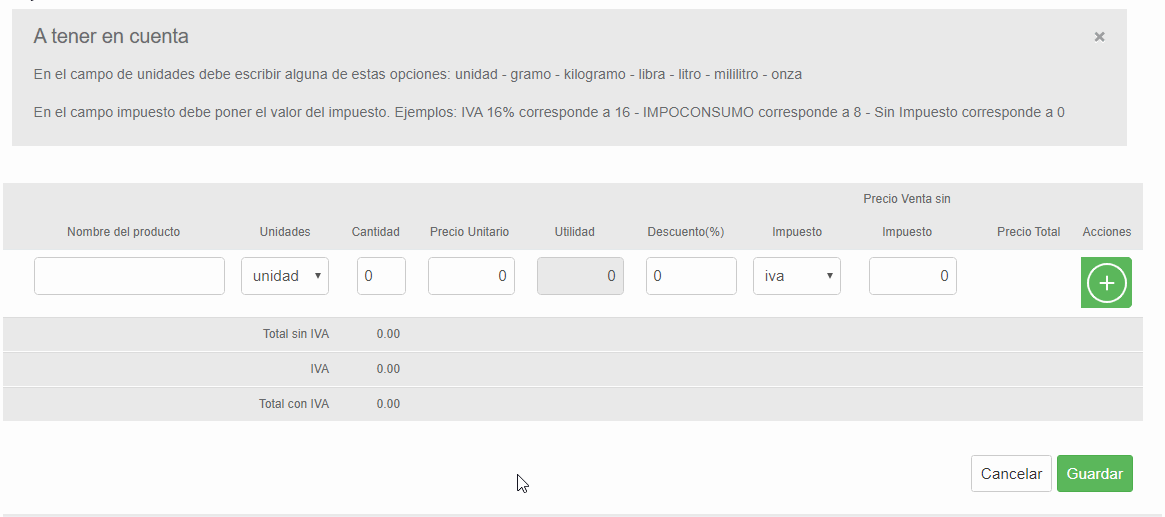
Task: Click the disabled Utilidad field
Action: (580, 276)
